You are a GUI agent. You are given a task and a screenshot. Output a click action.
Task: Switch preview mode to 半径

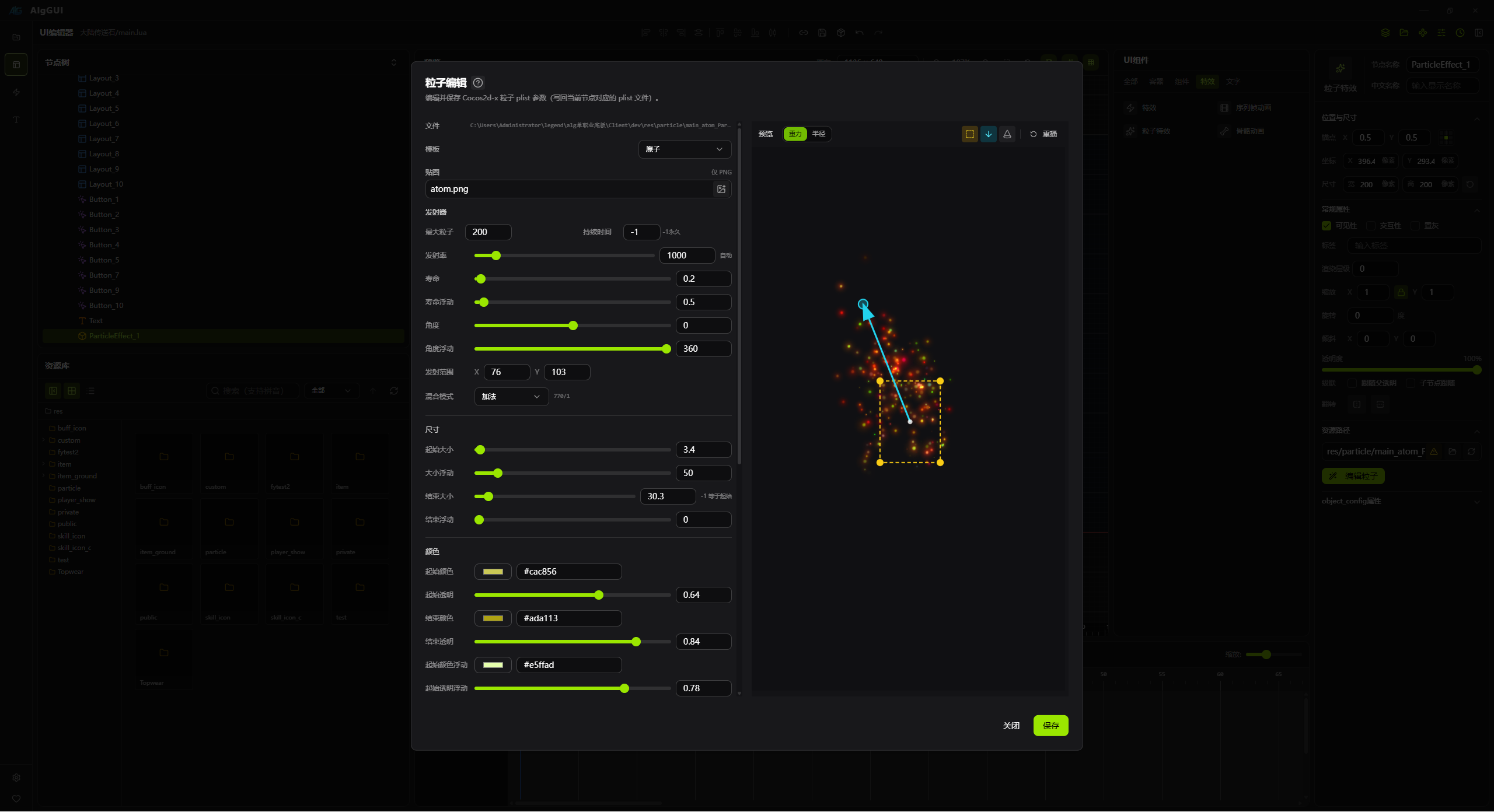[819, 134]
